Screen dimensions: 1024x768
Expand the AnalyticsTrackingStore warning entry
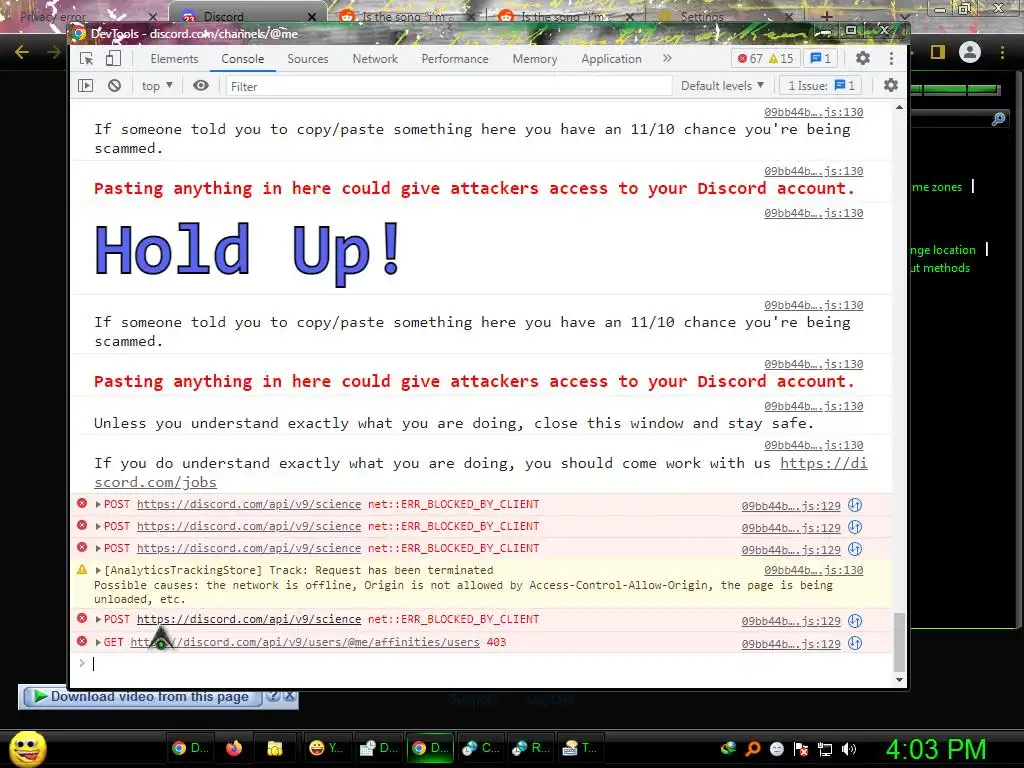(x=98, y=570)
